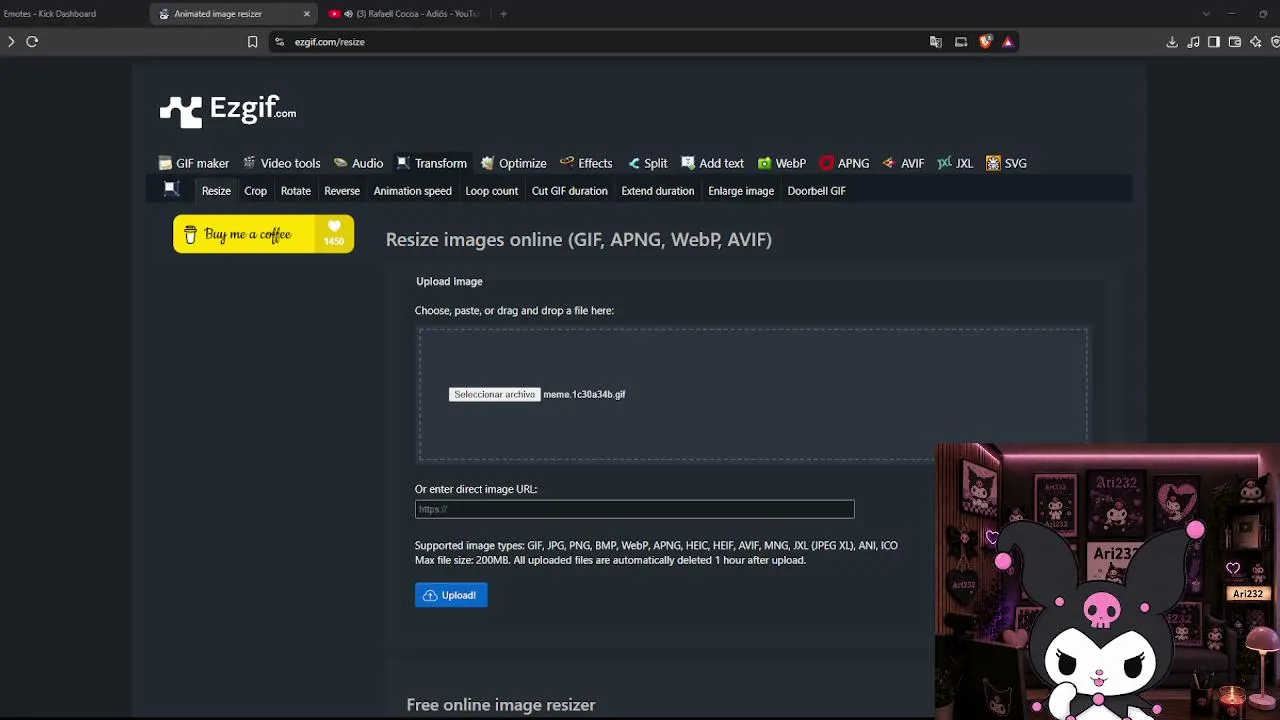The width and height of the screenshot is (1280, 720).
Task: Focus the direct image URL field
Action: point(635,509)
